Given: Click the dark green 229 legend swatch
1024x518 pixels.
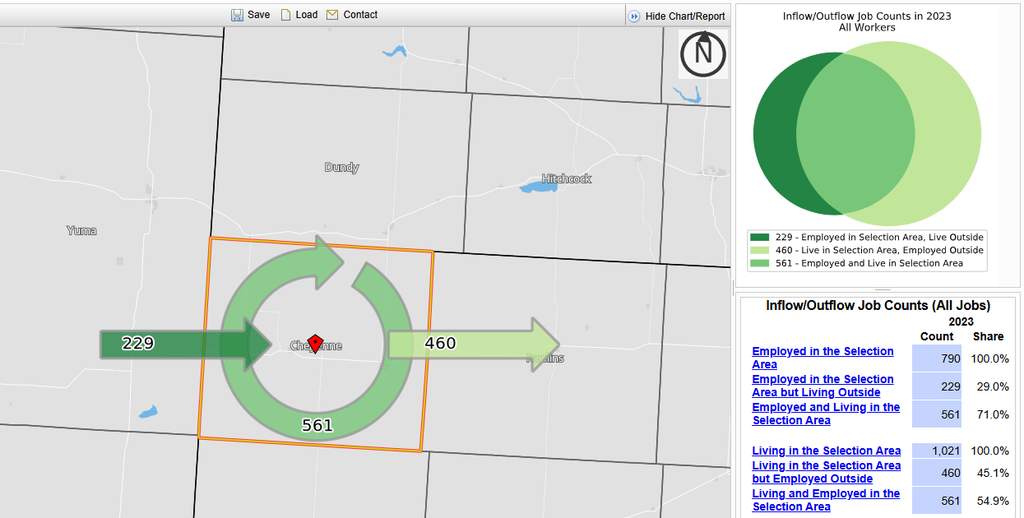Looking at the screenshot, I should [x=760, y=237].
